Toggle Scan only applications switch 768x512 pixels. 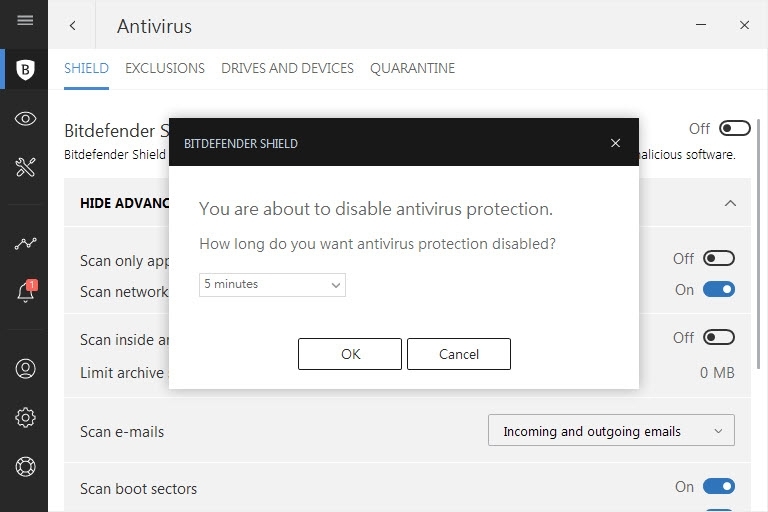(x=719, y=258)
